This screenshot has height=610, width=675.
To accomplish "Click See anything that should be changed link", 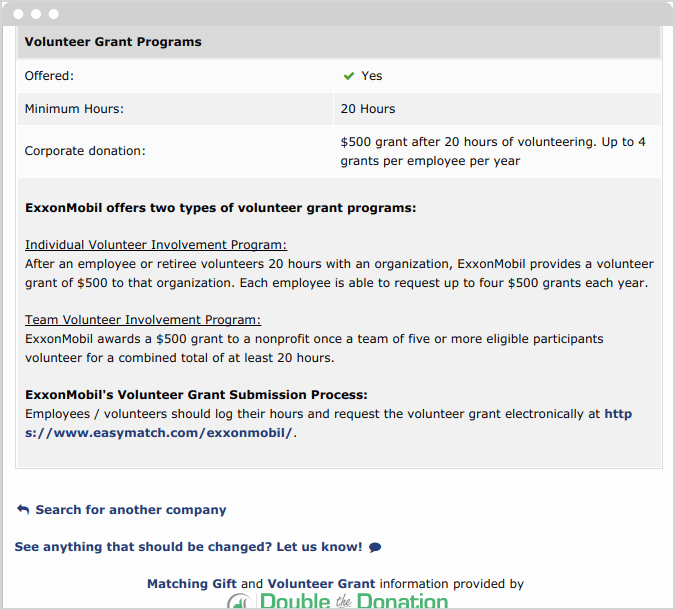I will point(188,547).
